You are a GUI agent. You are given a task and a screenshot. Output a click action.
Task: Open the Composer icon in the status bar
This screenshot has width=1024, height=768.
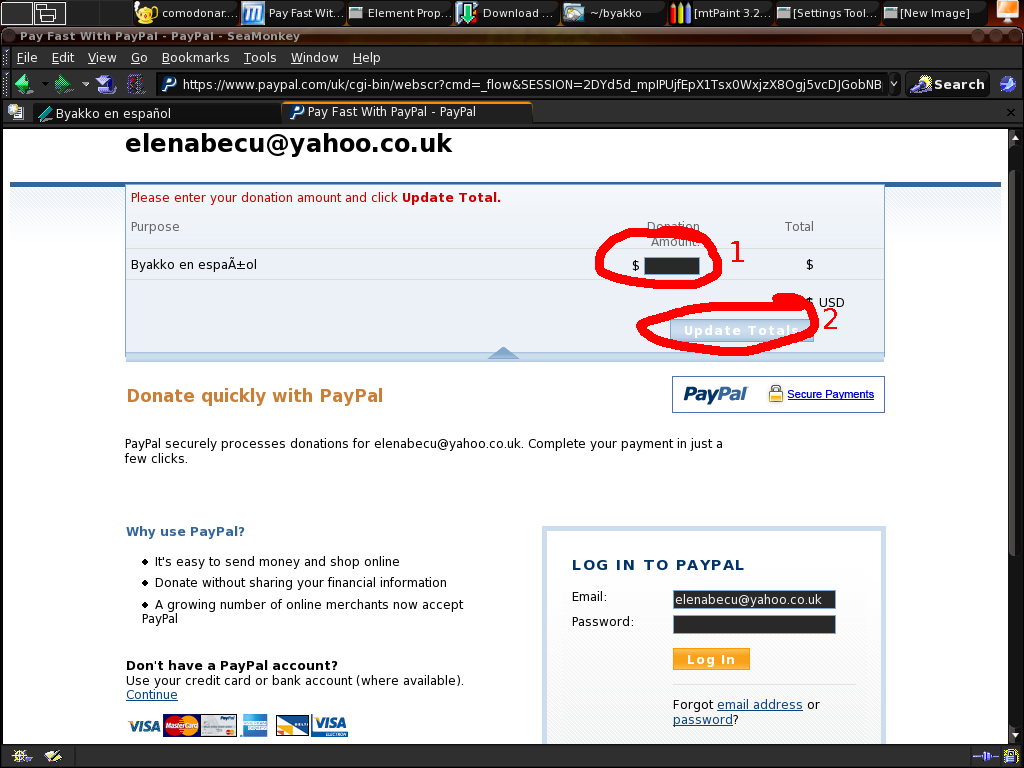coord(53,756)
